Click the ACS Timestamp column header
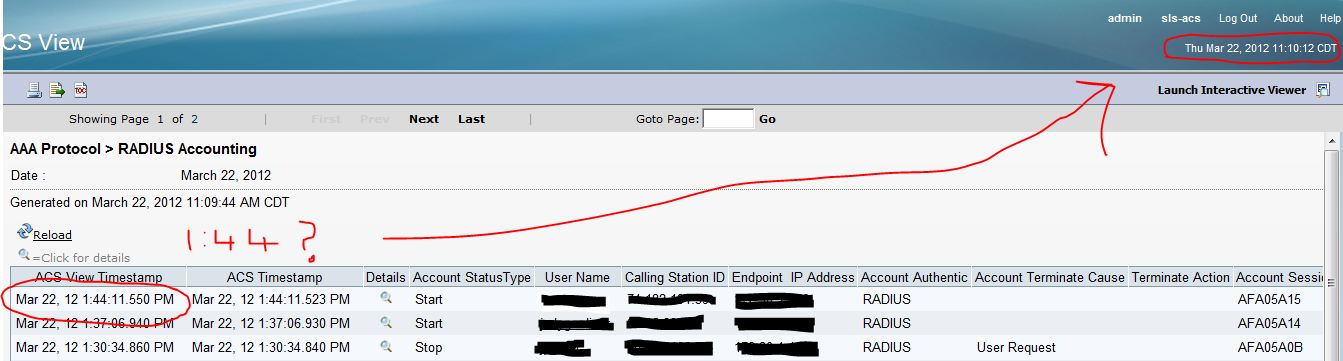This screenshot has height=361, width=1343. tap(274, 277)
